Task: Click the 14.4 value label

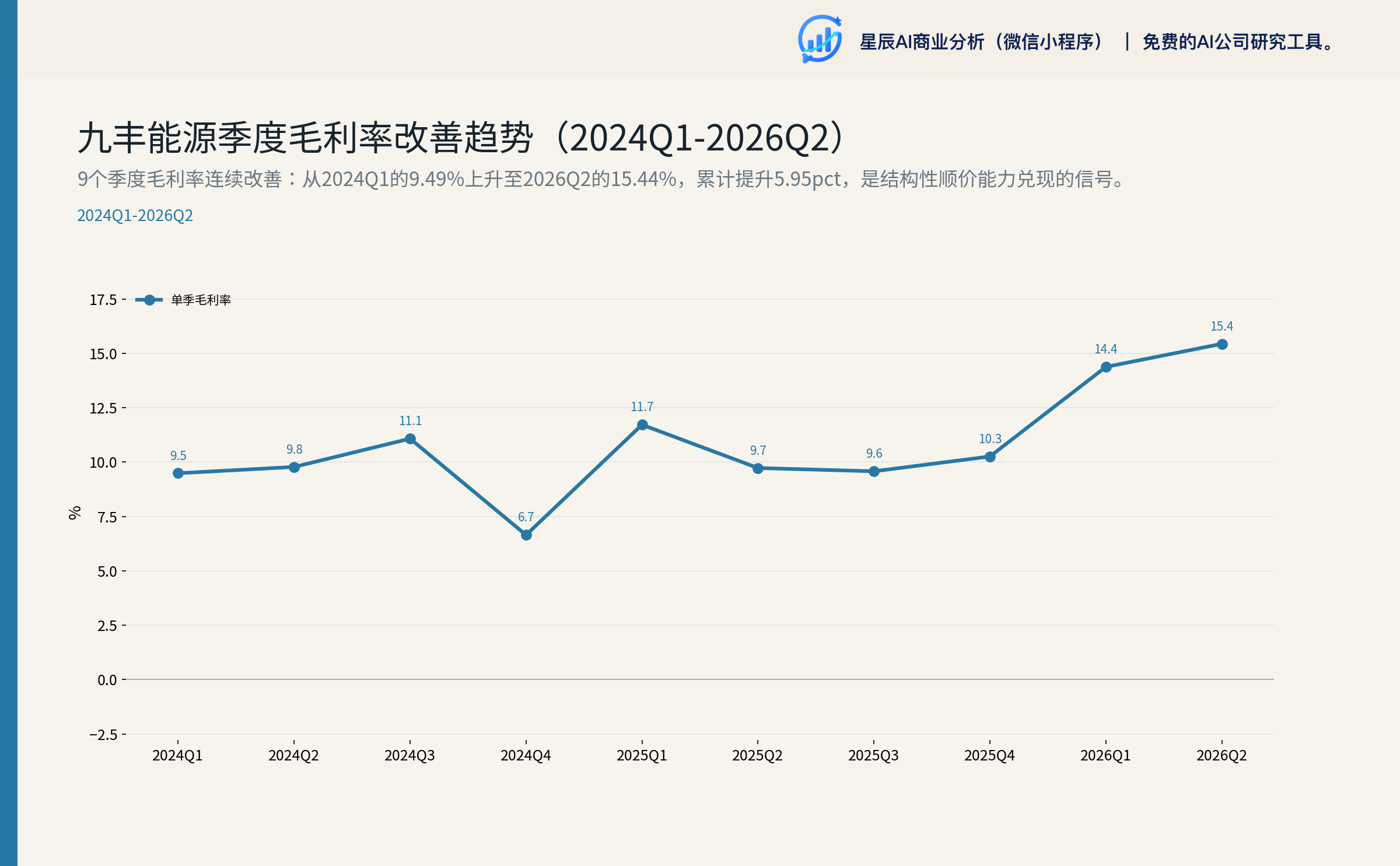Action: pos(1105,349)
